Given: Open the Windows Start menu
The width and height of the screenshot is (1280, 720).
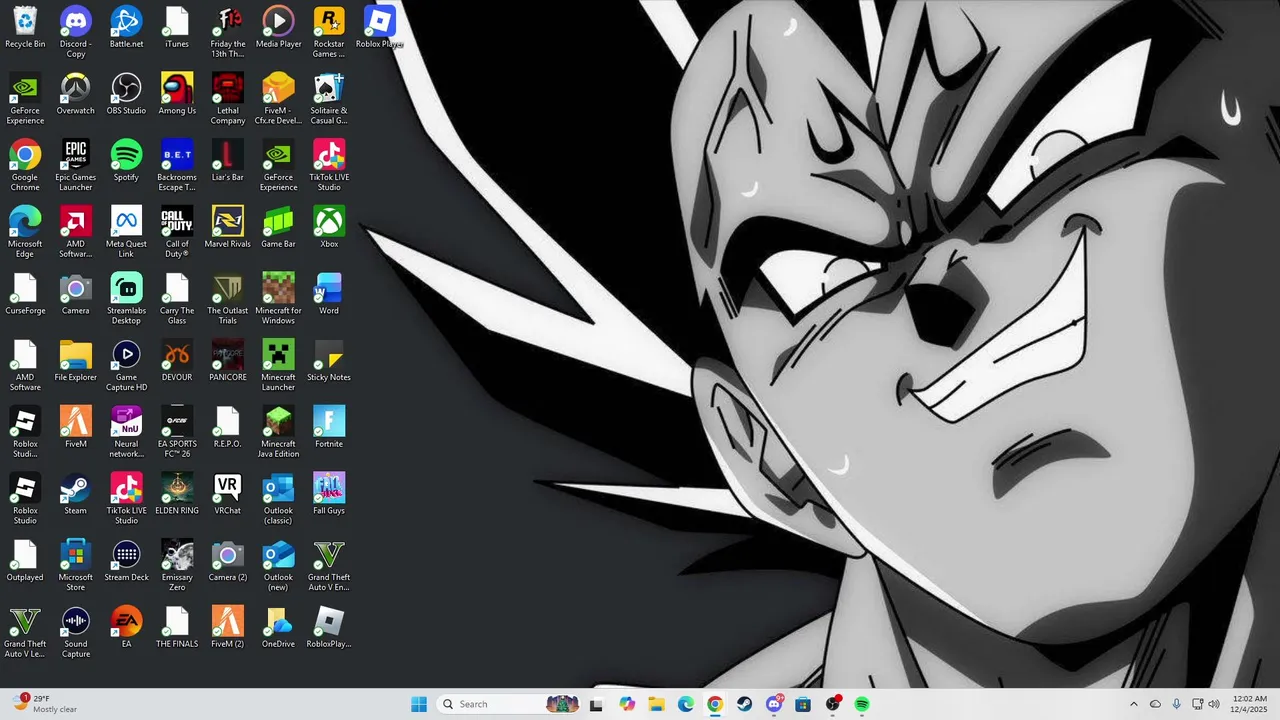Looking at the screenshot, I should click(x=419, y=704).
